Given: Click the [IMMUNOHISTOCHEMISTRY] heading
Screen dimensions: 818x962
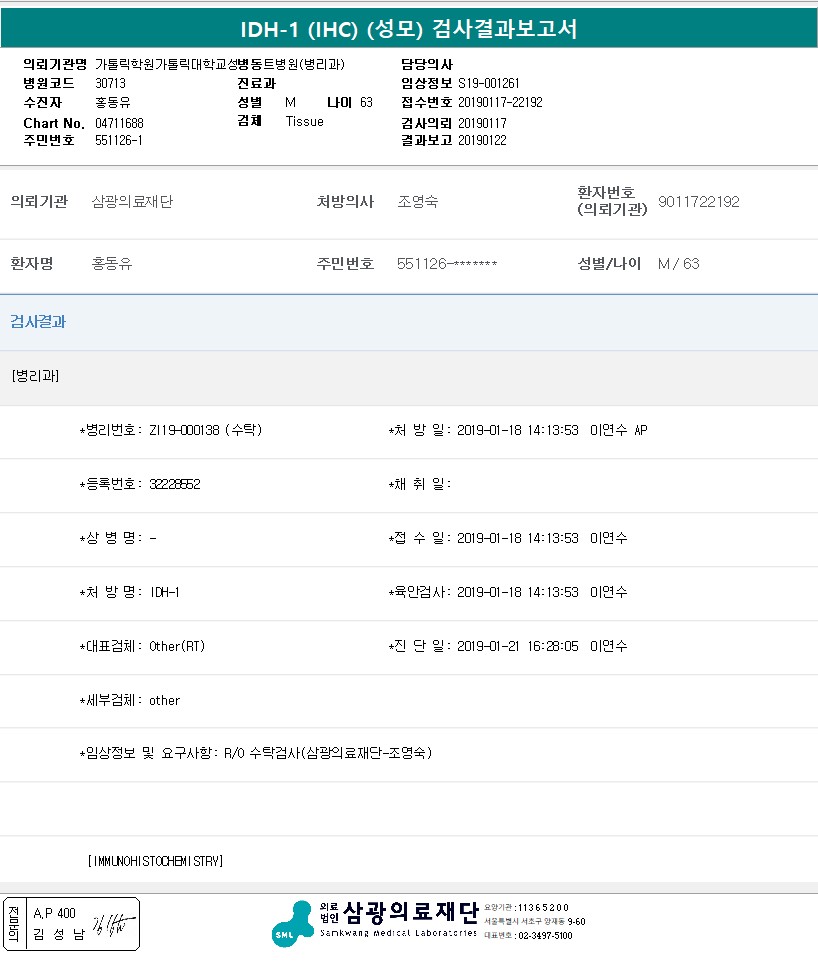Looking at the screenshot, I should pyautogui.click(x=155, y=861).
